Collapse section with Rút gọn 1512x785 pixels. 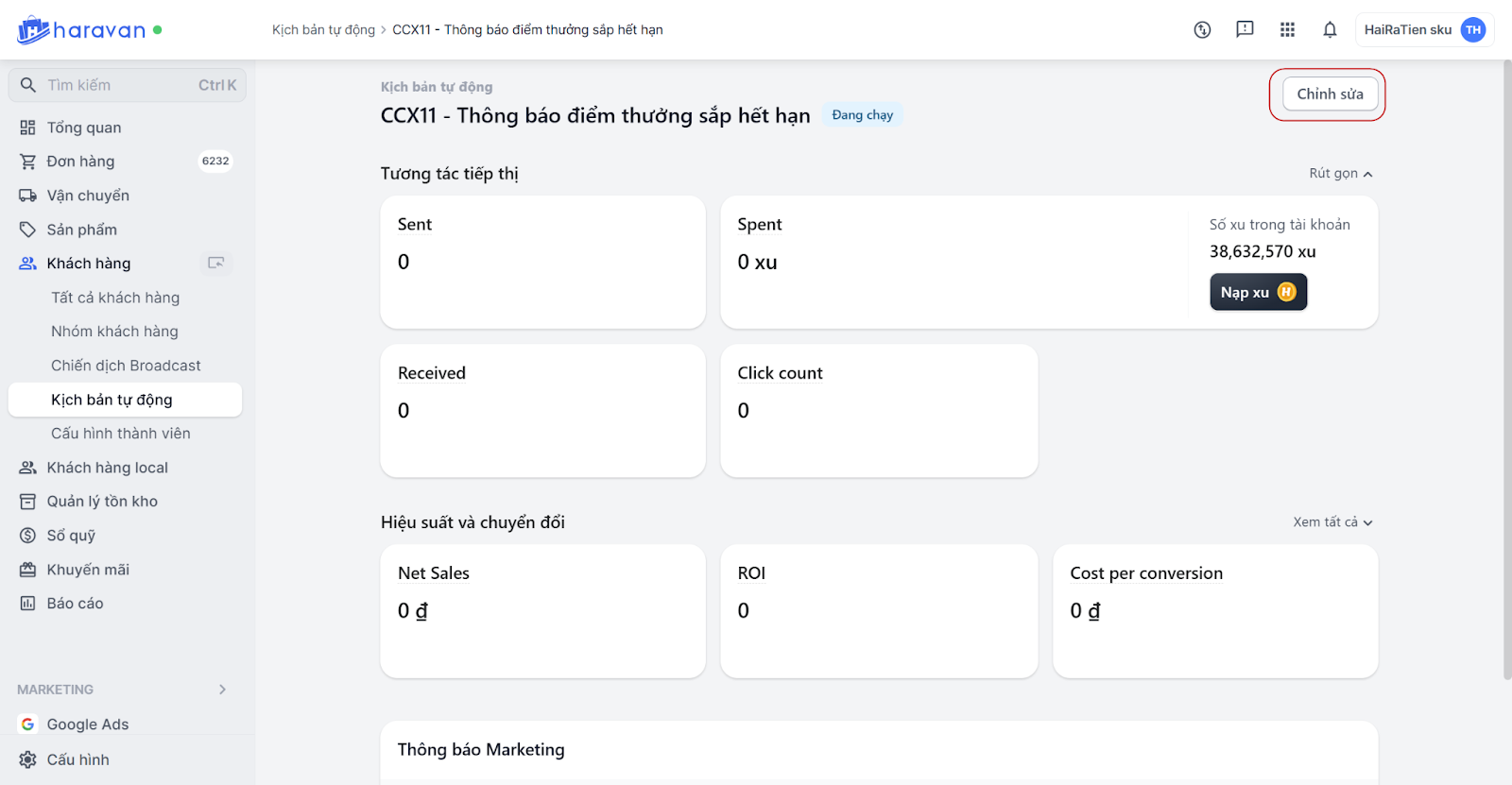(x=1340, y=174)
